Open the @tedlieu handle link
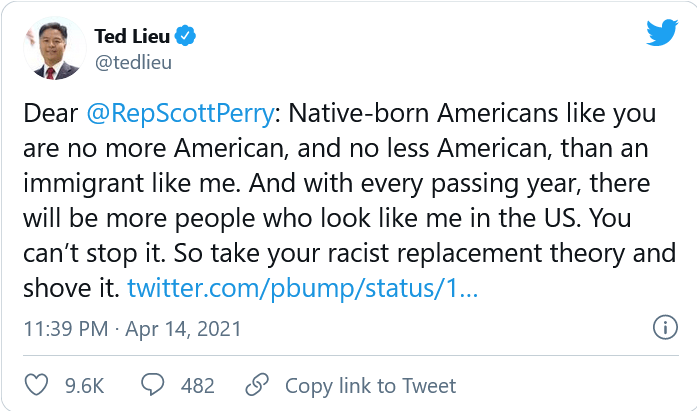Screen dimensions: 697x411 pos(134,63)
